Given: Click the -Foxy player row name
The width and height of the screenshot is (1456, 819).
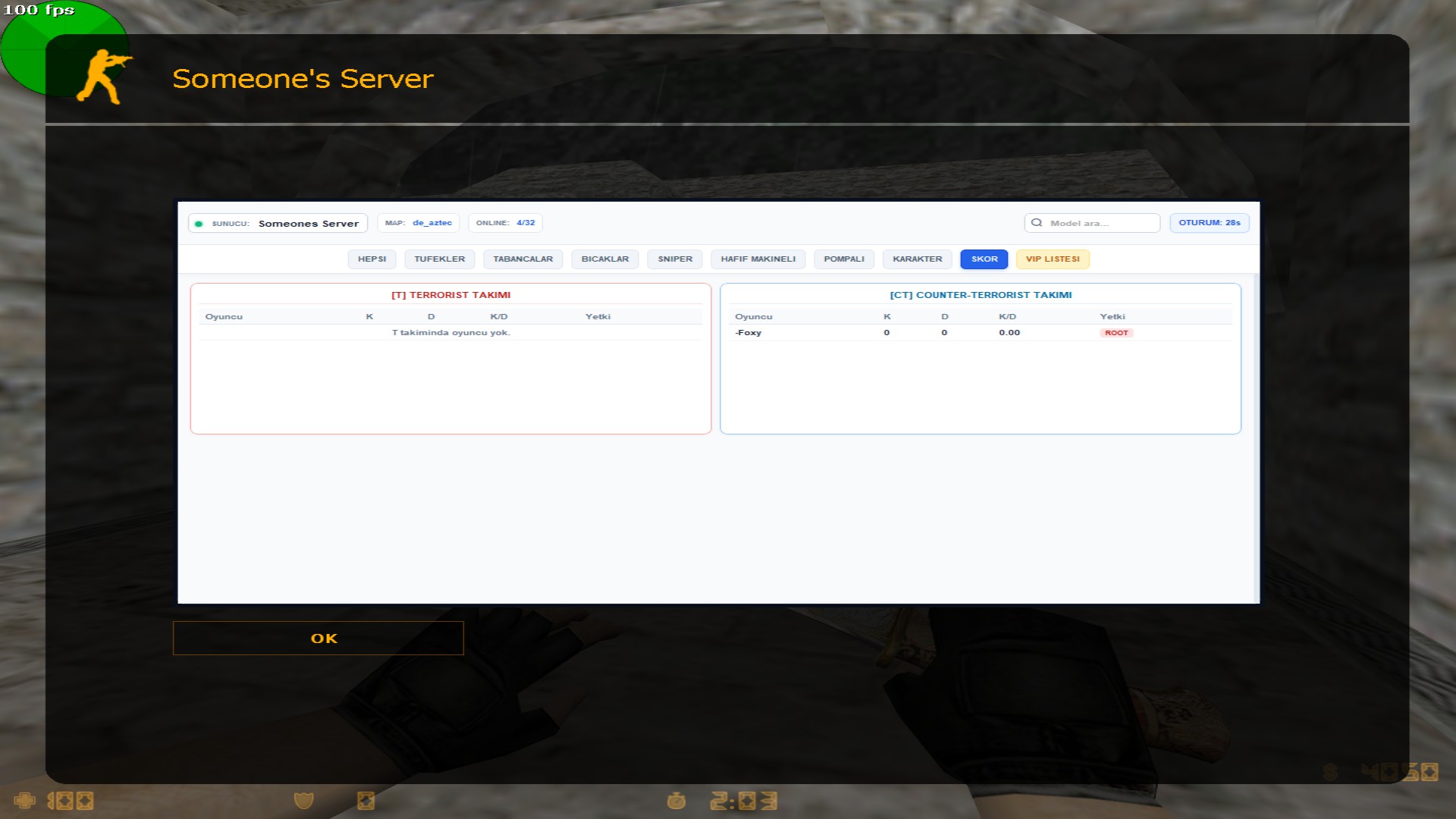Looking at the screenshot, I should pos(748,333).
